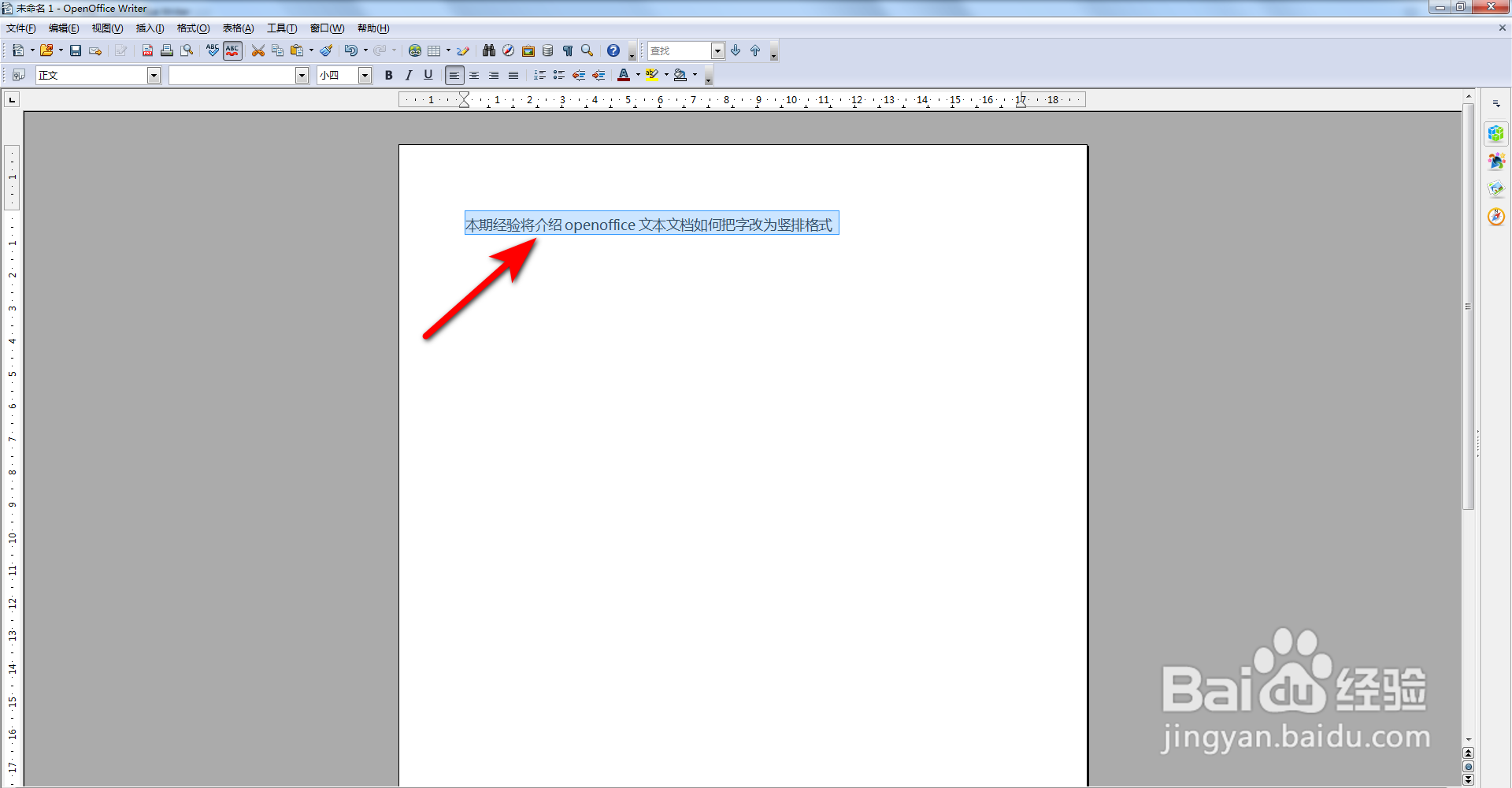Decrease paragraph indent
The height and width of the screenshot is (788, 1512).
tap(579, 75)
